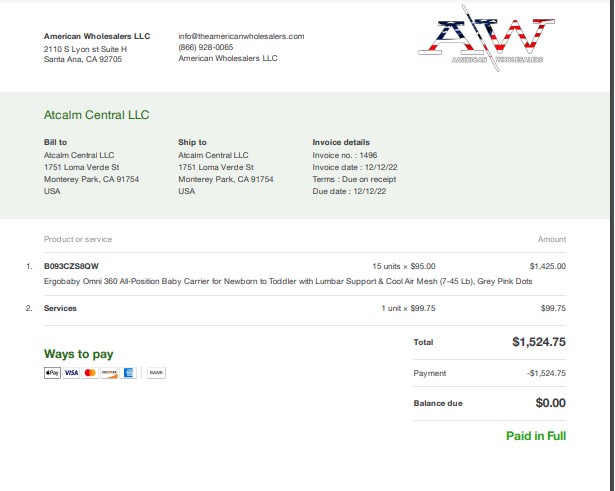Click the Invoice no. 1496 text
This screenshot has width=615, height=491.
click(345, 155)
